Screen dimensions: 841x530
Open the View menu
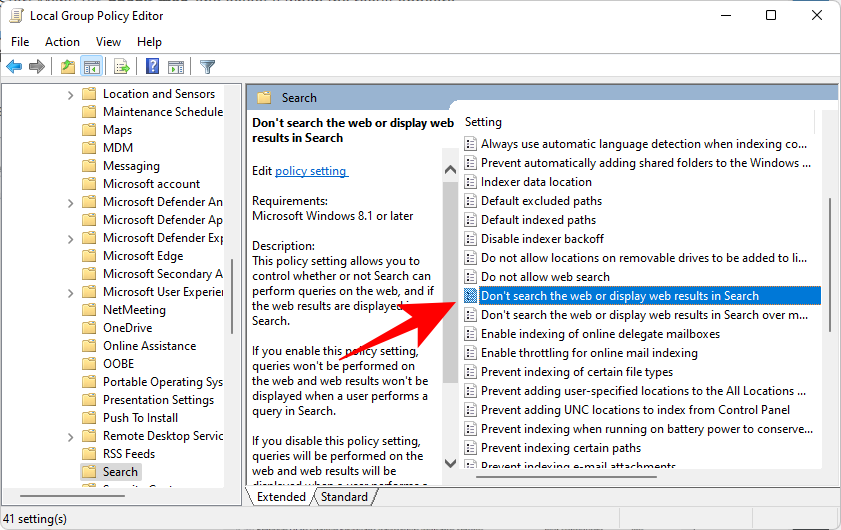[x=108, y=42]
